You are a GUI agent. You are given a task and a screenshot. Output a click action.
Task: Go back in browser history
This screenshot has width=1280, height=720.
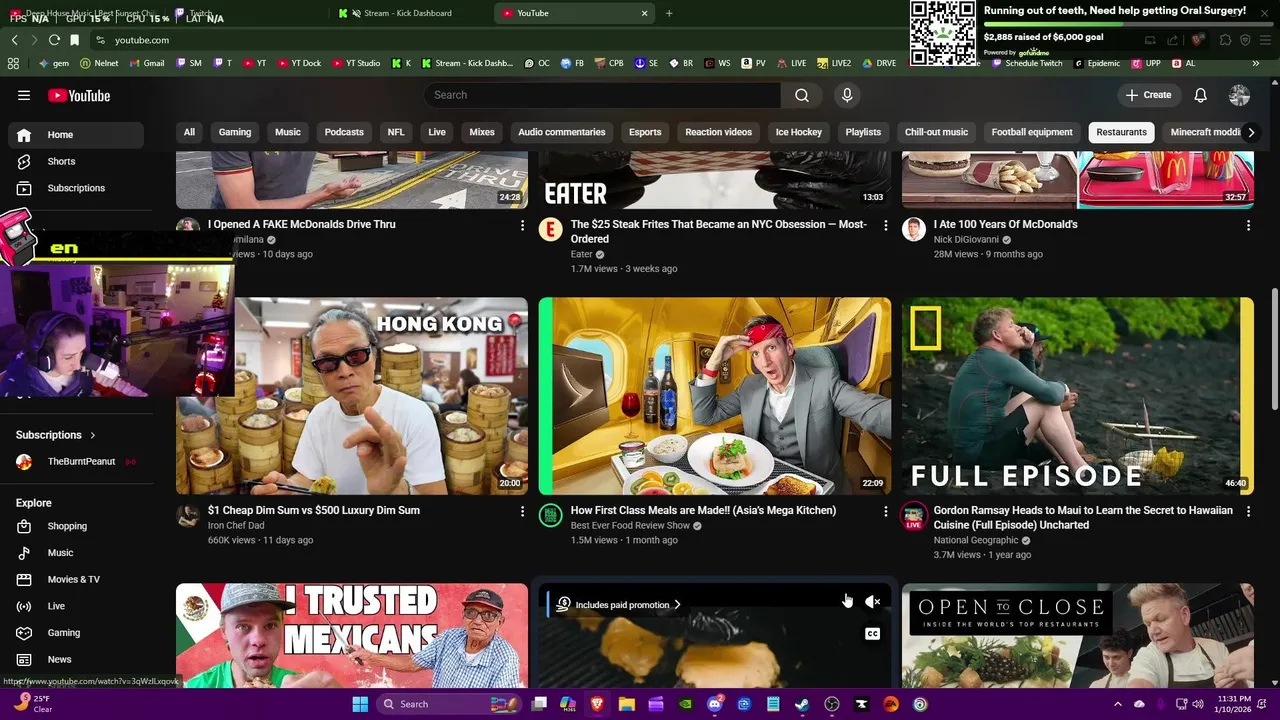pos(14,40)
